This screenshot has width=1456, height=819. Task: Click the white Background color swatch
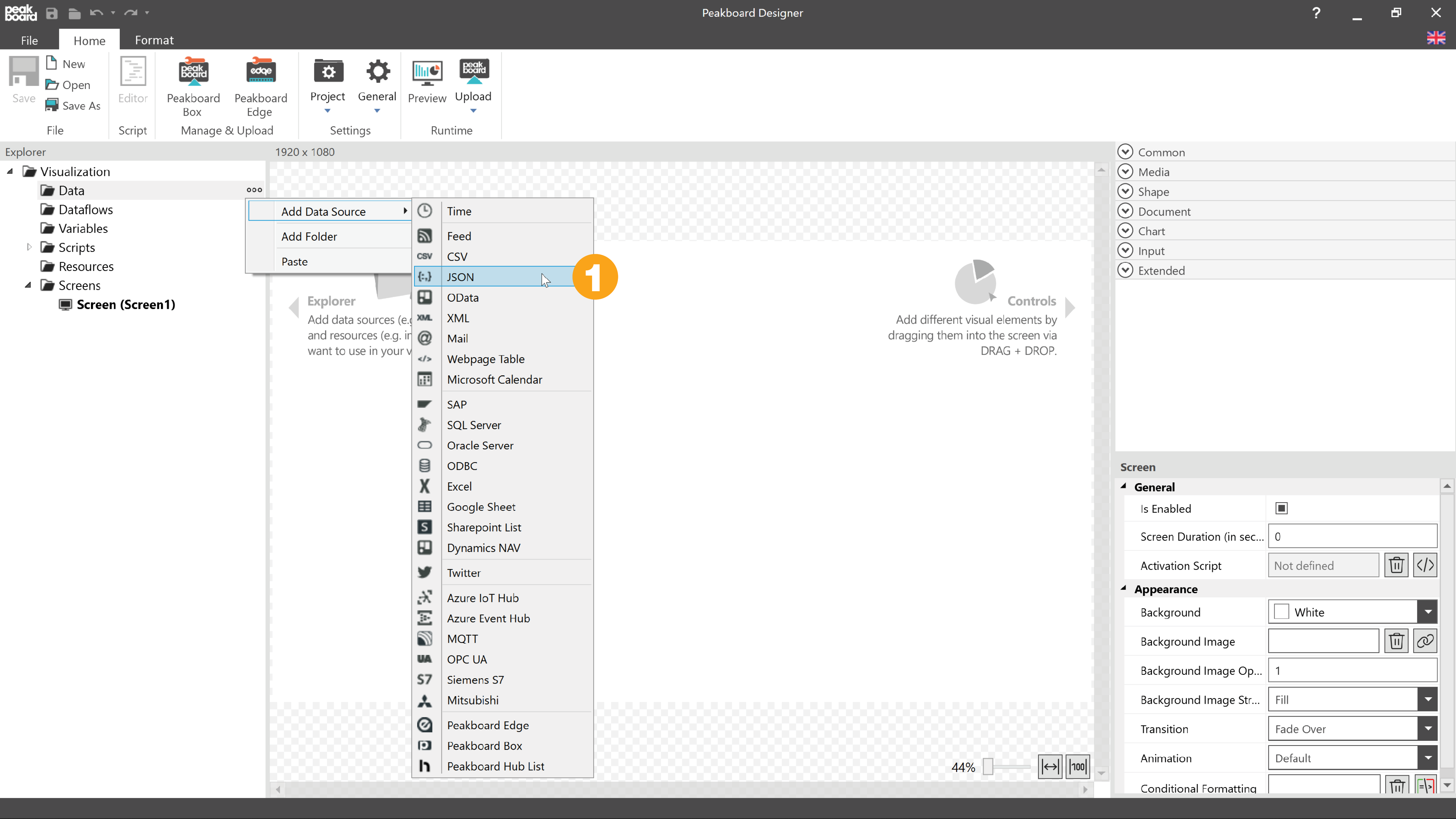click(x=1281, y=612)
